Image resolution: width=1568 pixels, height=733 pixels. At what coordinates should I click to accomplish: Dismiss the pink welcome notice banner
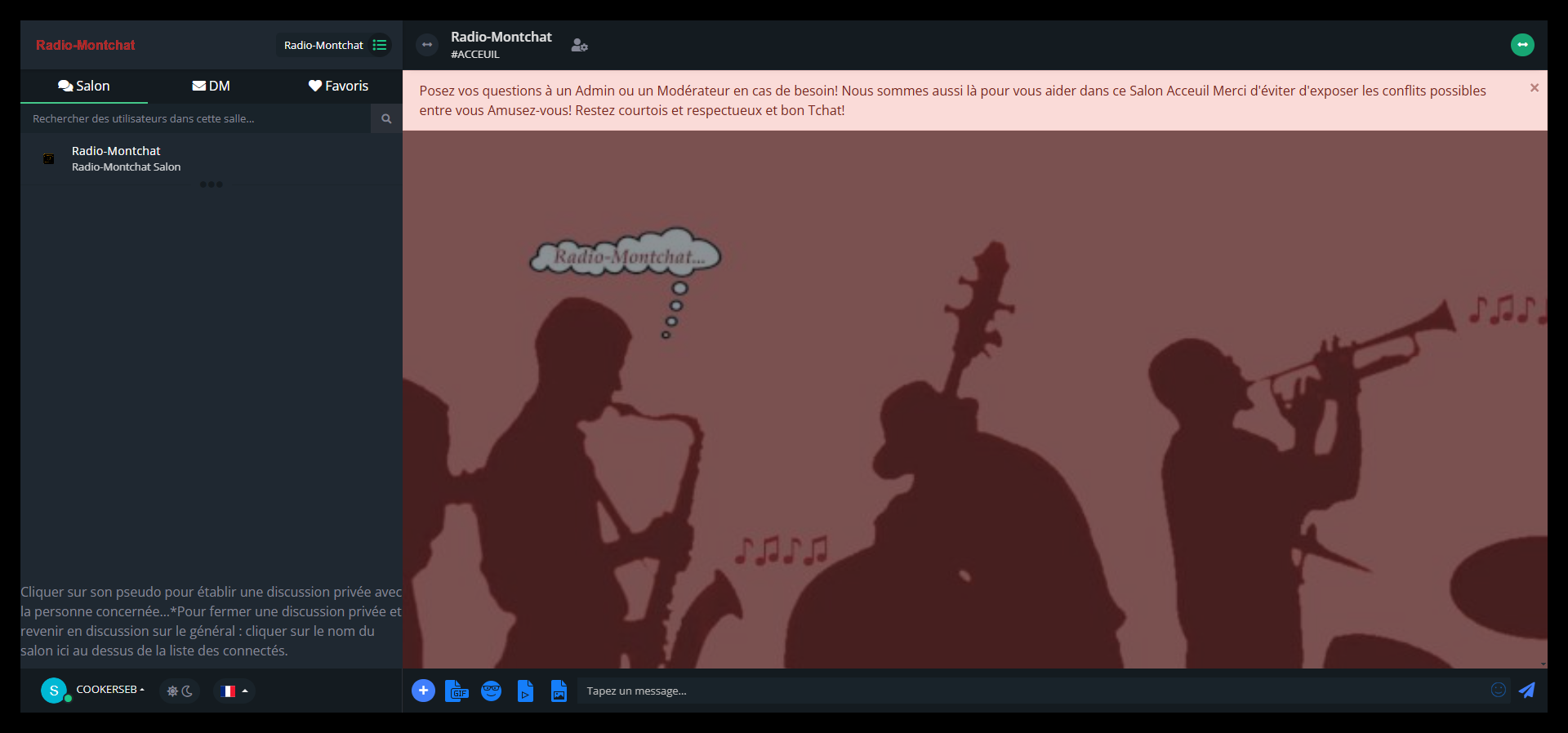(1534, 88)
